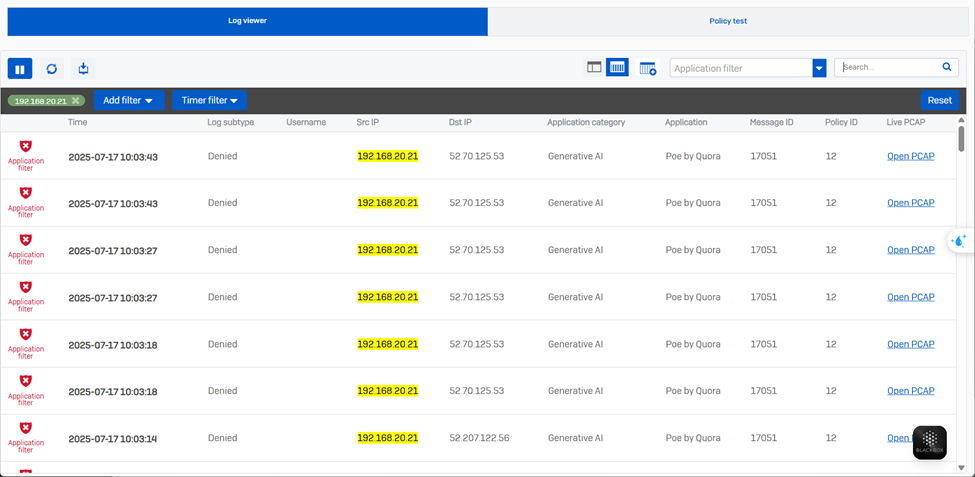Click the search magnifier icon
The image size is (975, 477).
tap(946, 67)
